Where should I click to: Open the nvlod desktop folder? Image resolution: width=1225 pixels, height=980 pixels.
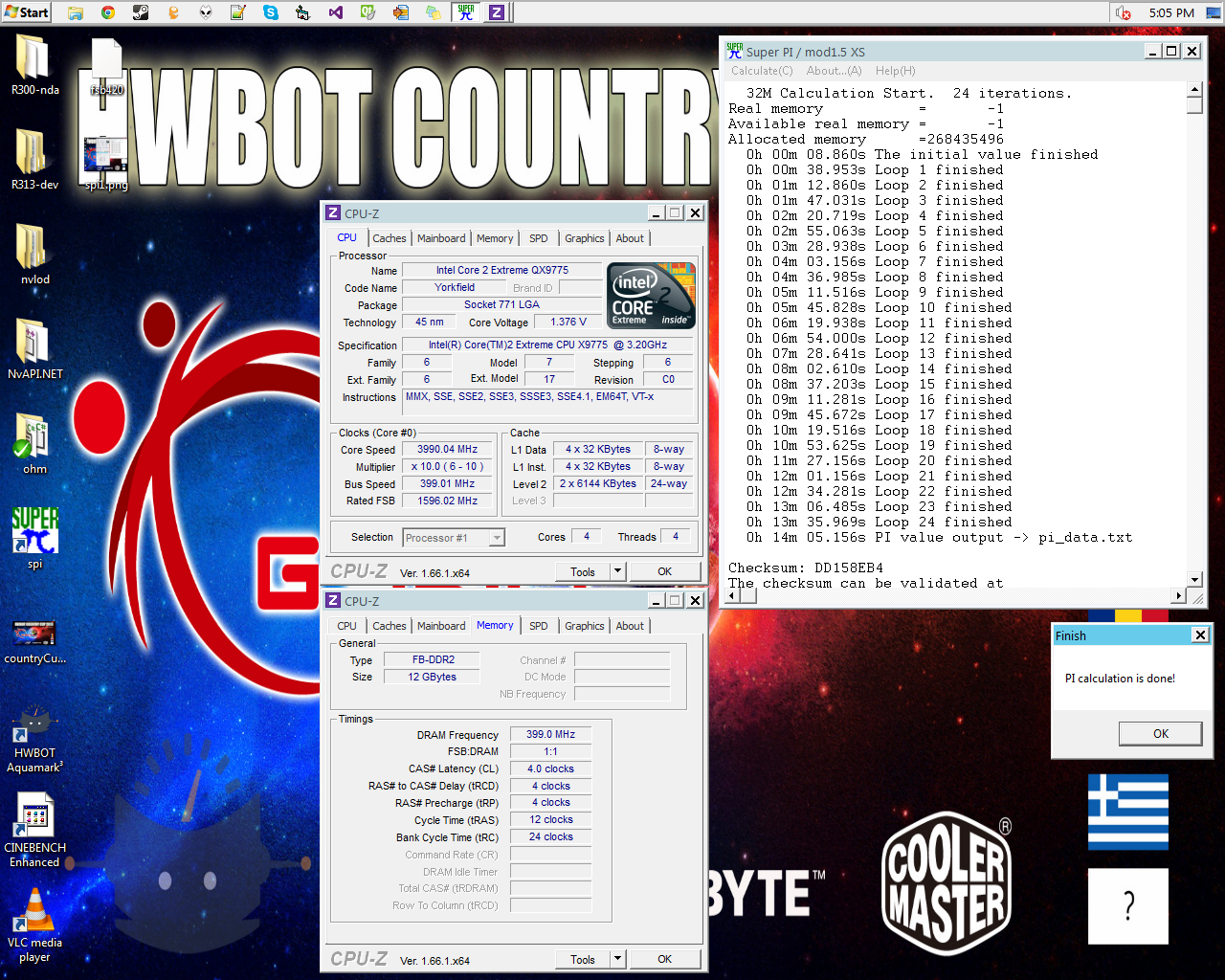click(34, 255)
